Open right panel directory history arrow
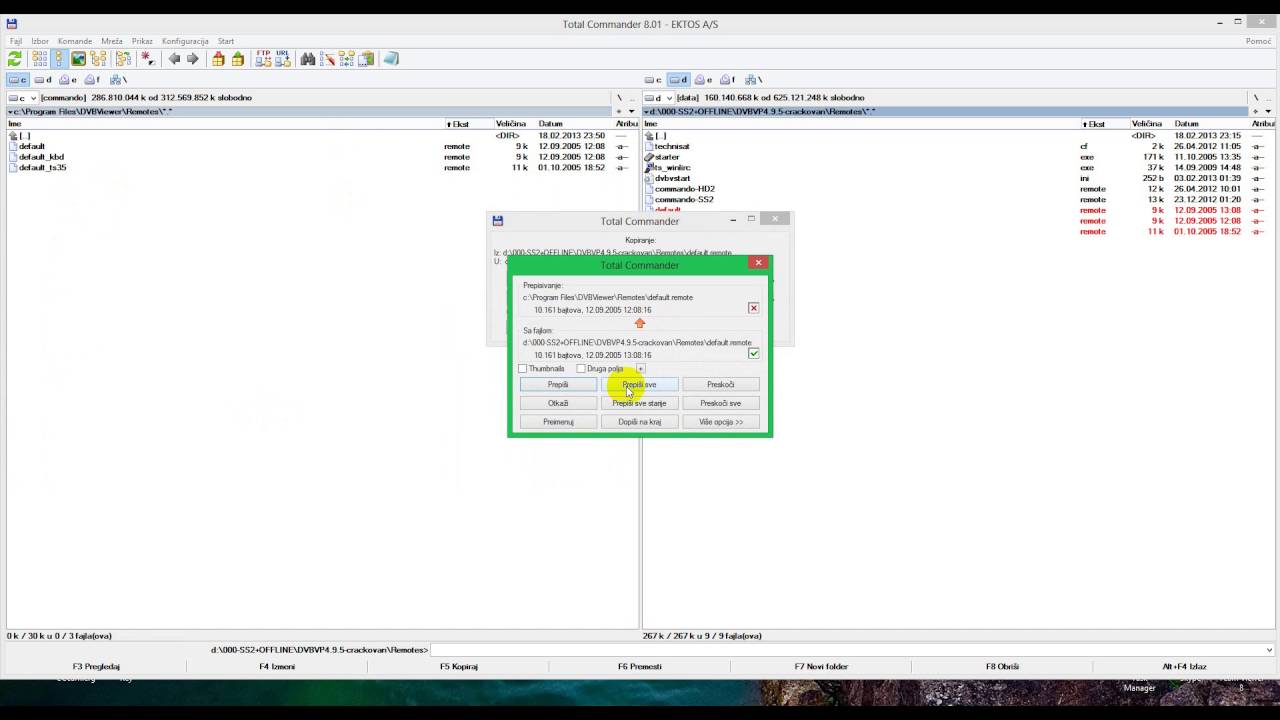The height and width of the screenshot is (720, 1280). 1267,112
